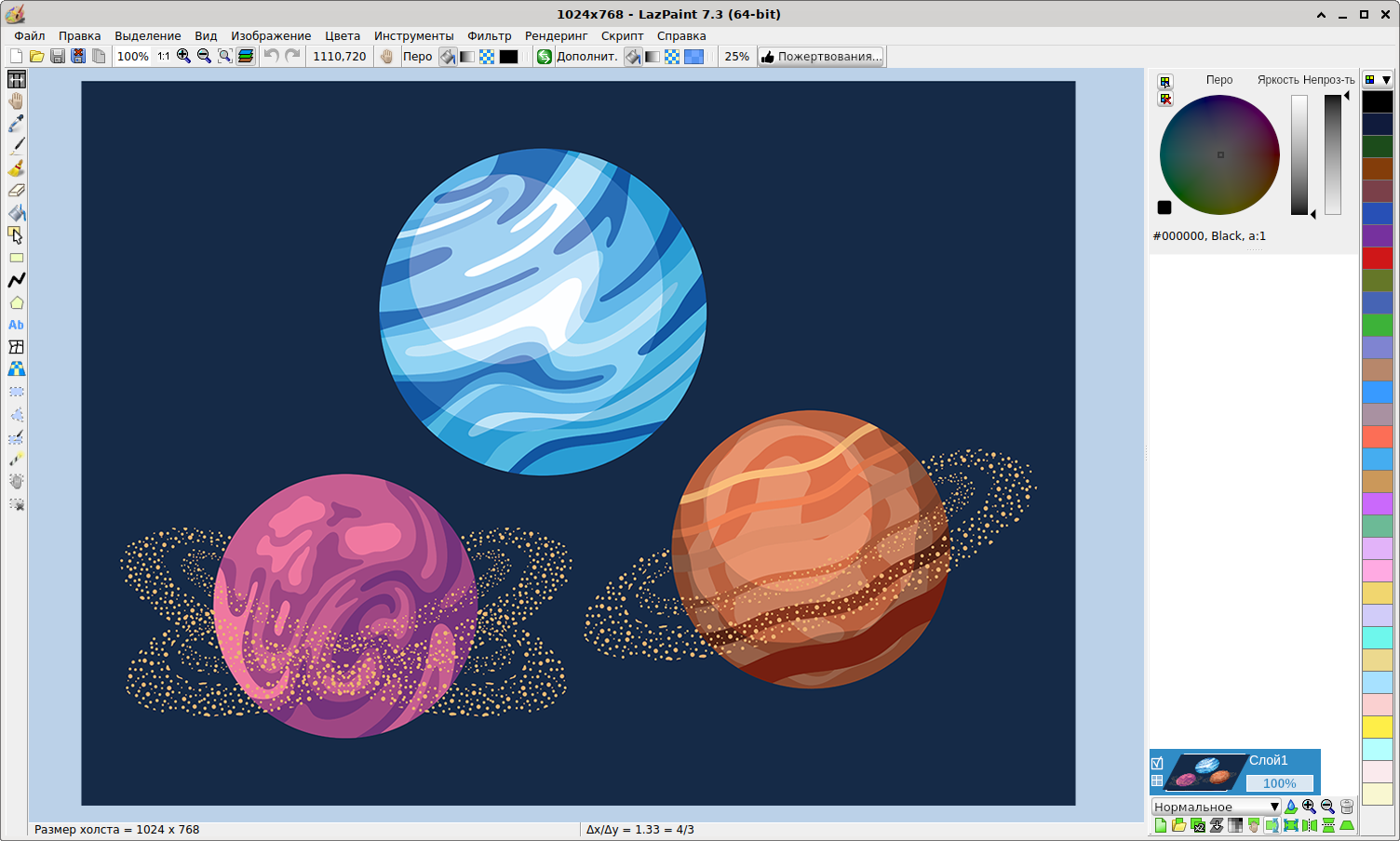Select the Eraser tool
1400x841 pixels.
pos(16,191)
